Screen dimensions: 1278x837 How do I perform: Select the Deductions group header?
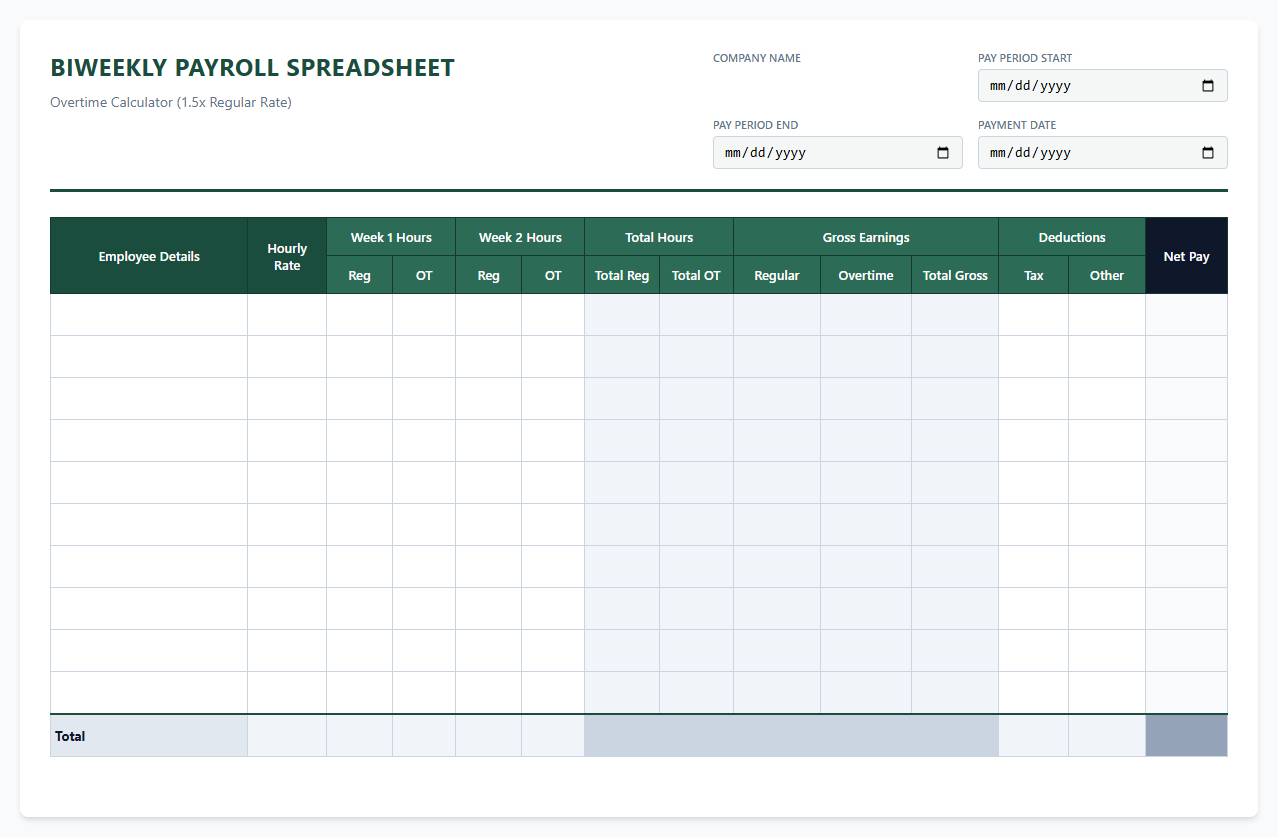pos(1072,237)
